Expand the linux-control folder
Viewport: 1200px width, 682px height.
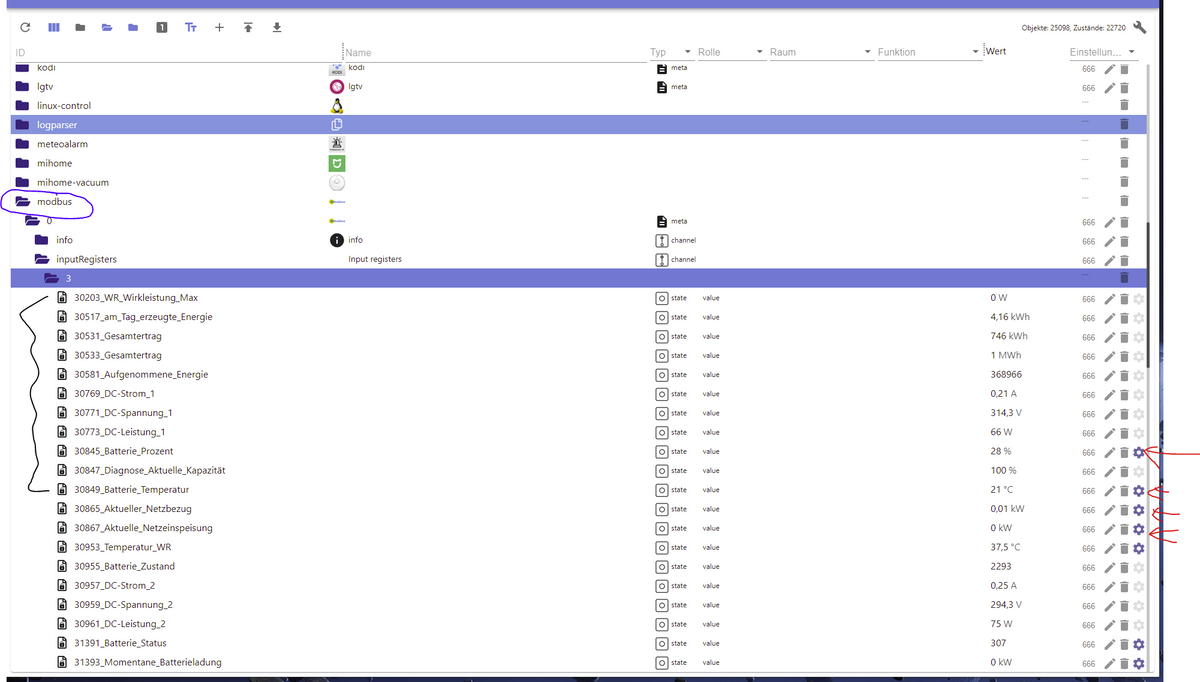tap(23, 106)
